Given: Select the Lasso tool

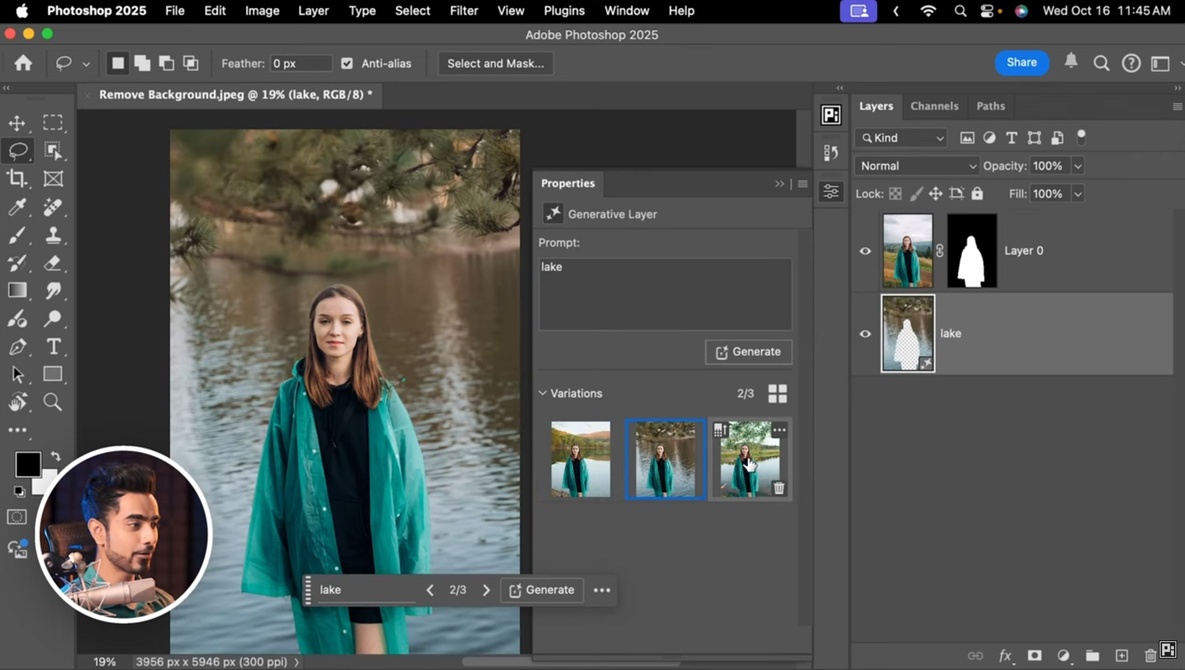Looking at the screenshot, I should pos(18,151).
